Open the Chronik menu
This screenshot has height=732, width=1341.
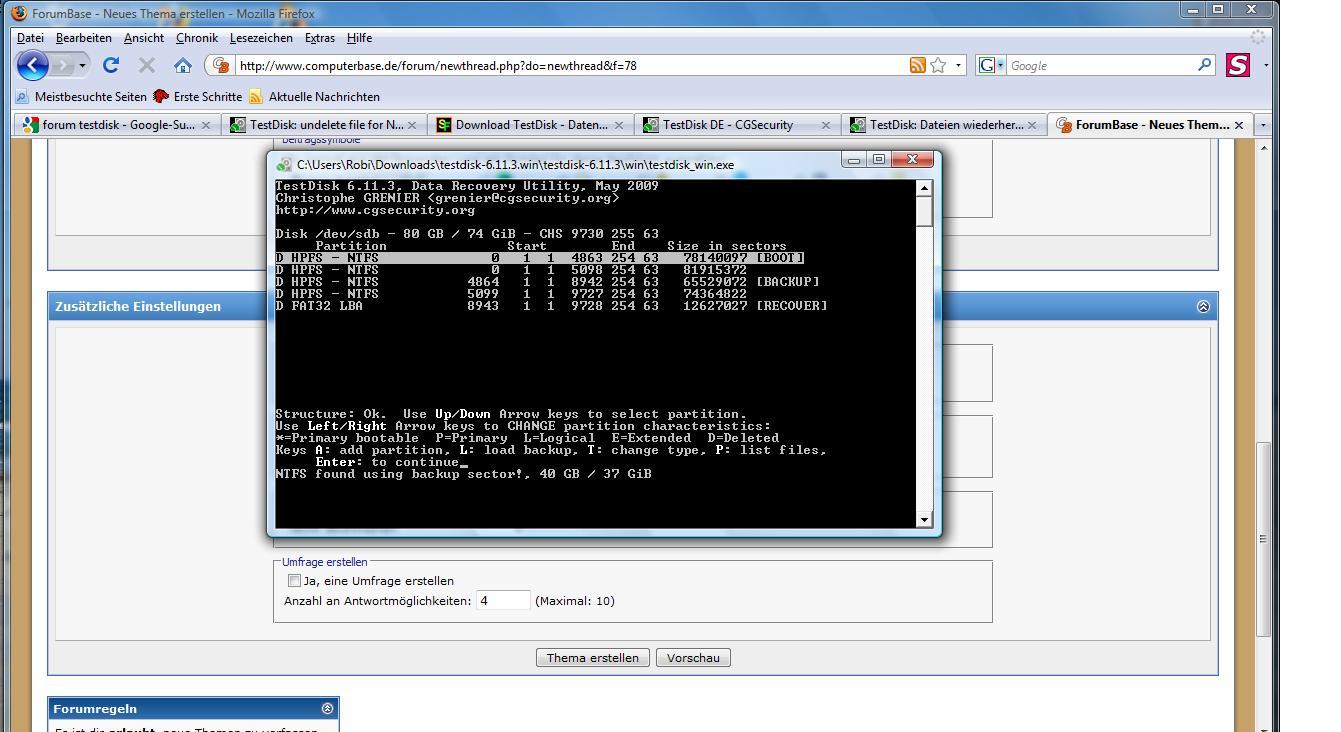coord(197,38)
